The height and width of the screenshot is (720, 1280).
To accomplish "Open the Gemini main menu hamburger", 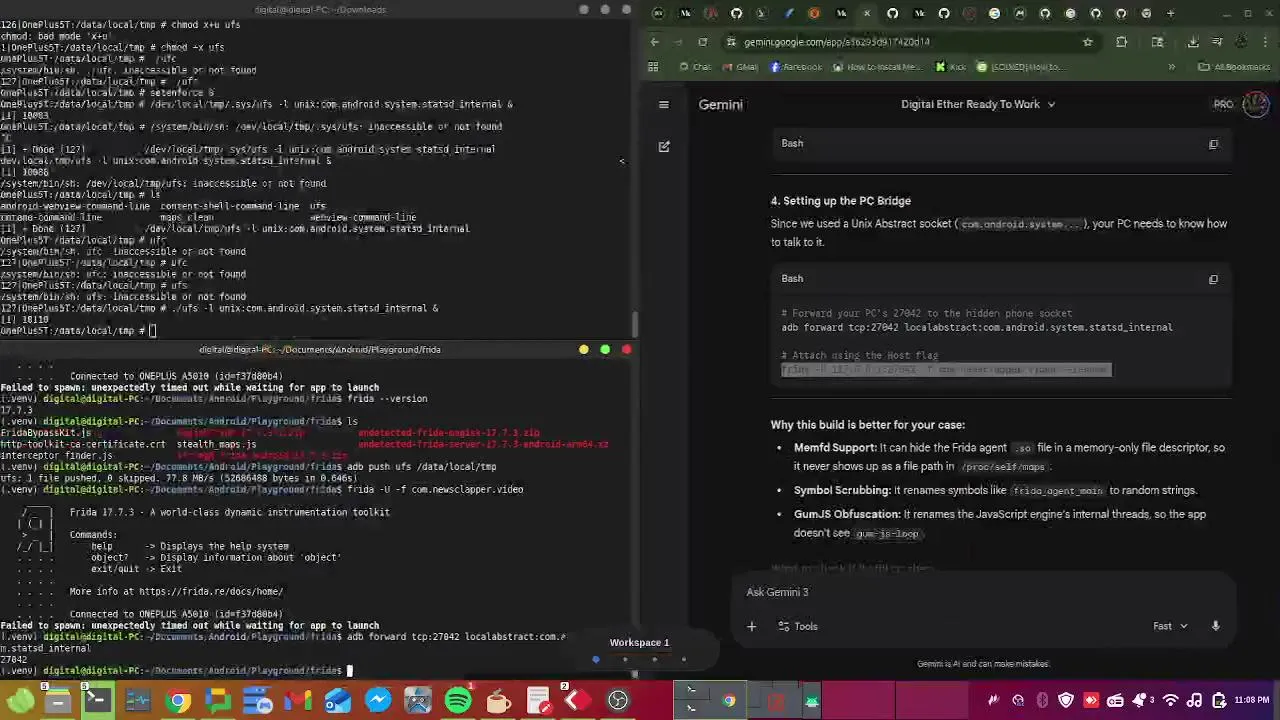I will (663, 104).
